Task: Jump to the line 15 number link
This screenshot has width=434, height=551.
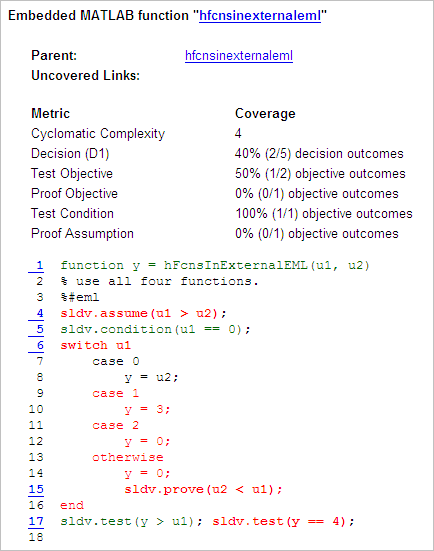Action: (36, 489)
